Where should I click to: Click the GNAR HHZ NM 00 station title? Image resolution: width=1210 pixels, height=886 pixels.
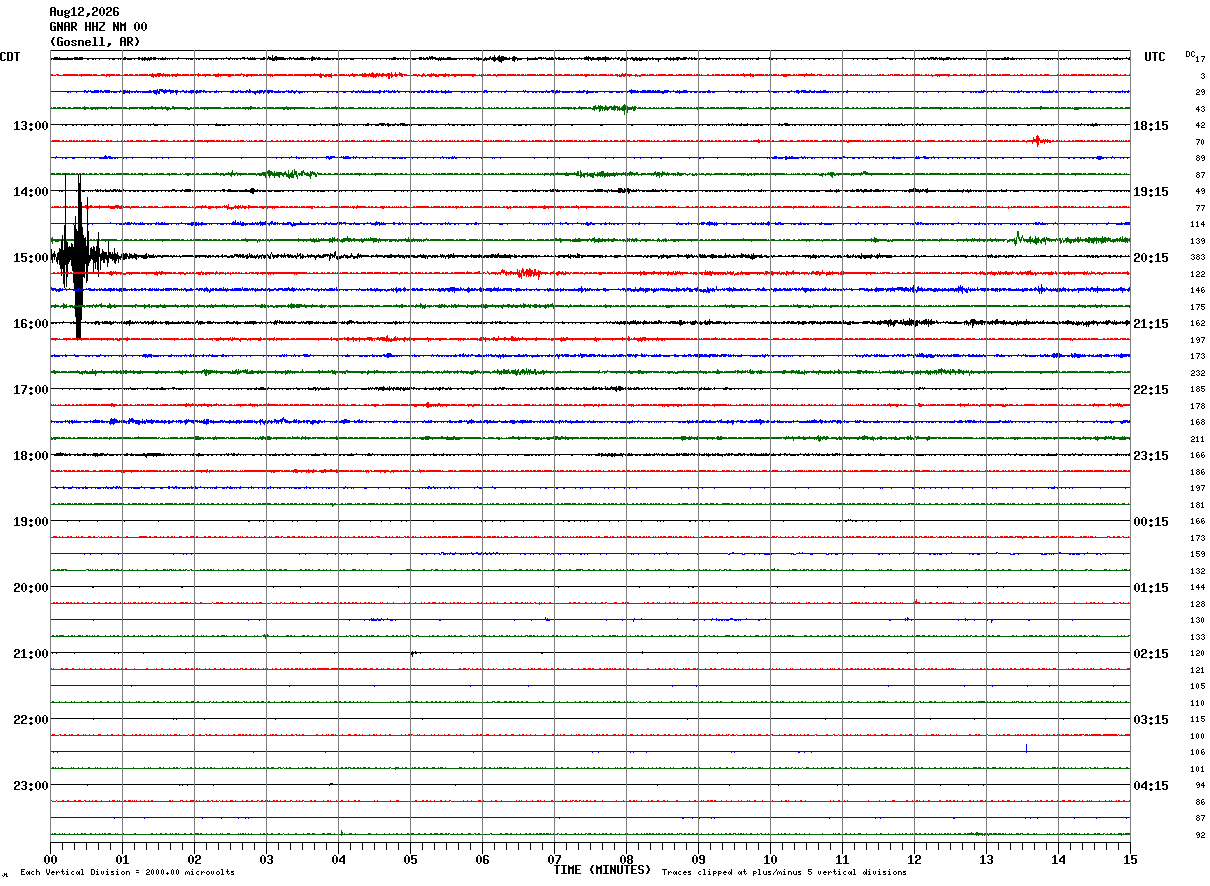[98, 27]
